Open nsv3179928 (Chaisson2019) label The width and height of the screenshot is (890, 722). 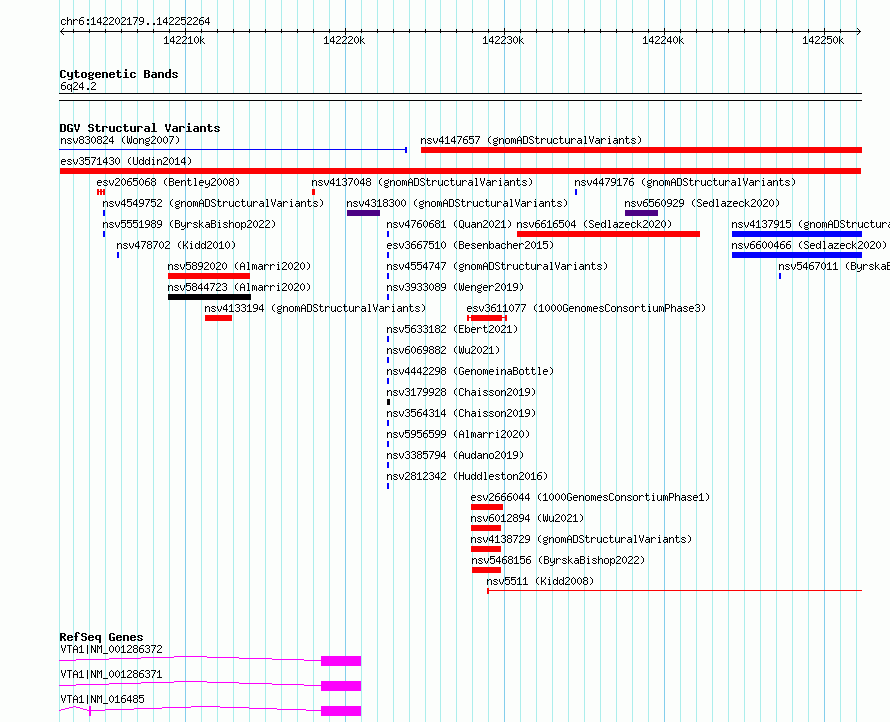(x=461, y=392)
